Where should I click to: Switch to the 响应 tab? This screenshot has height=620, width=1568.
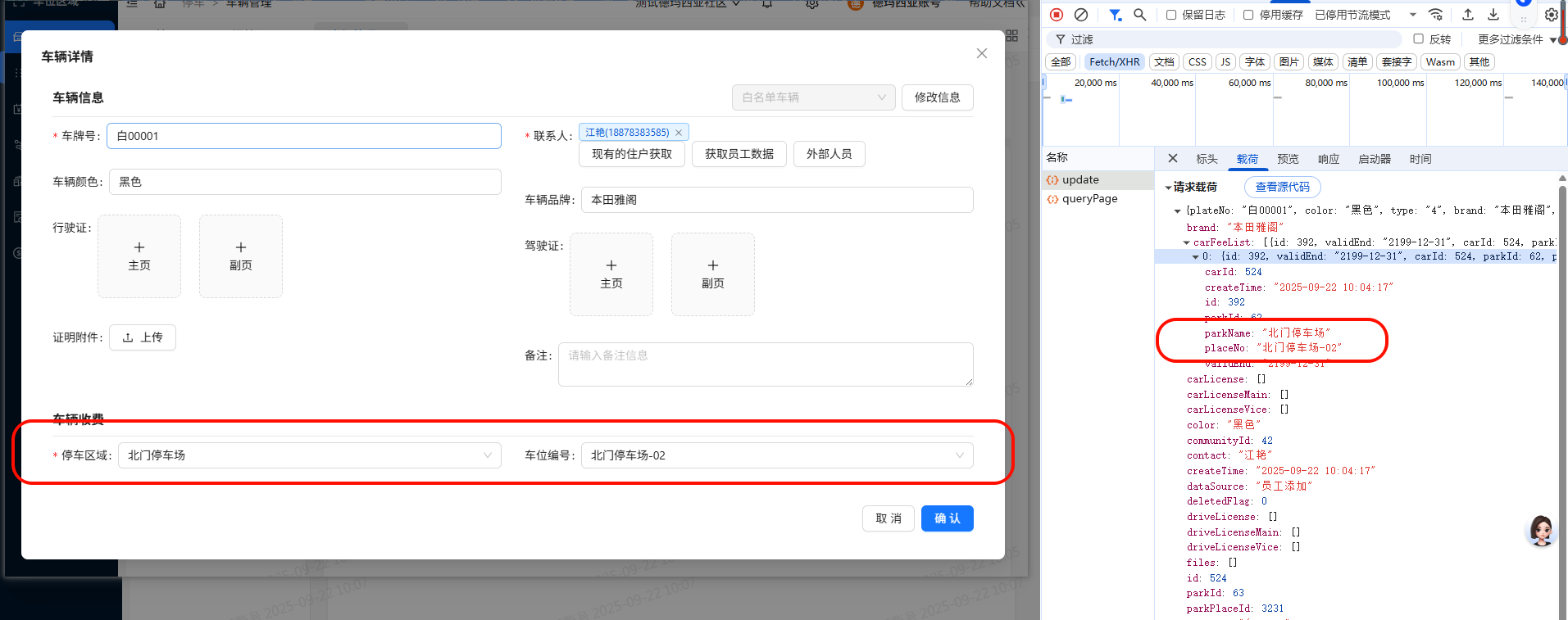point(1328,159)
